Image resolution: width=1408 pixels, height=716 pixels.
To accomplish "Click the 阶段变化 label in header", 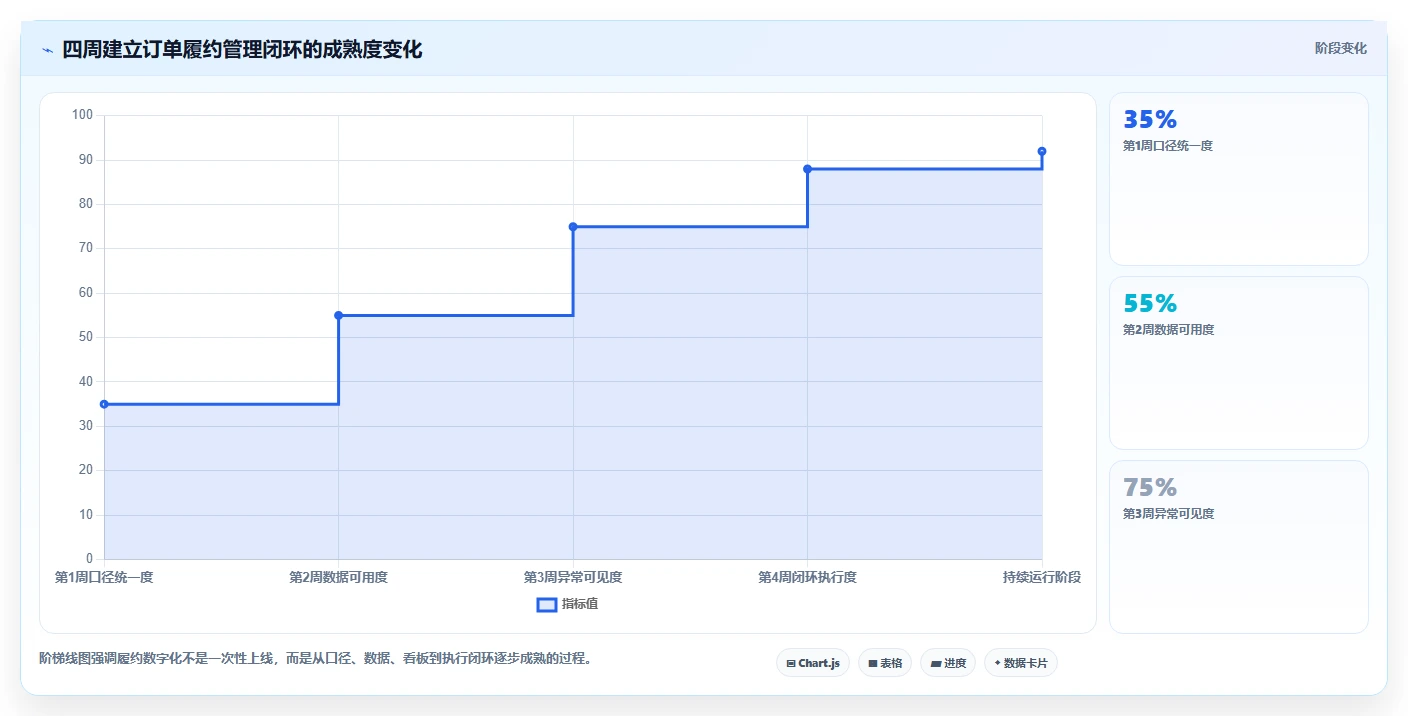I will (x=1340, y=48).
